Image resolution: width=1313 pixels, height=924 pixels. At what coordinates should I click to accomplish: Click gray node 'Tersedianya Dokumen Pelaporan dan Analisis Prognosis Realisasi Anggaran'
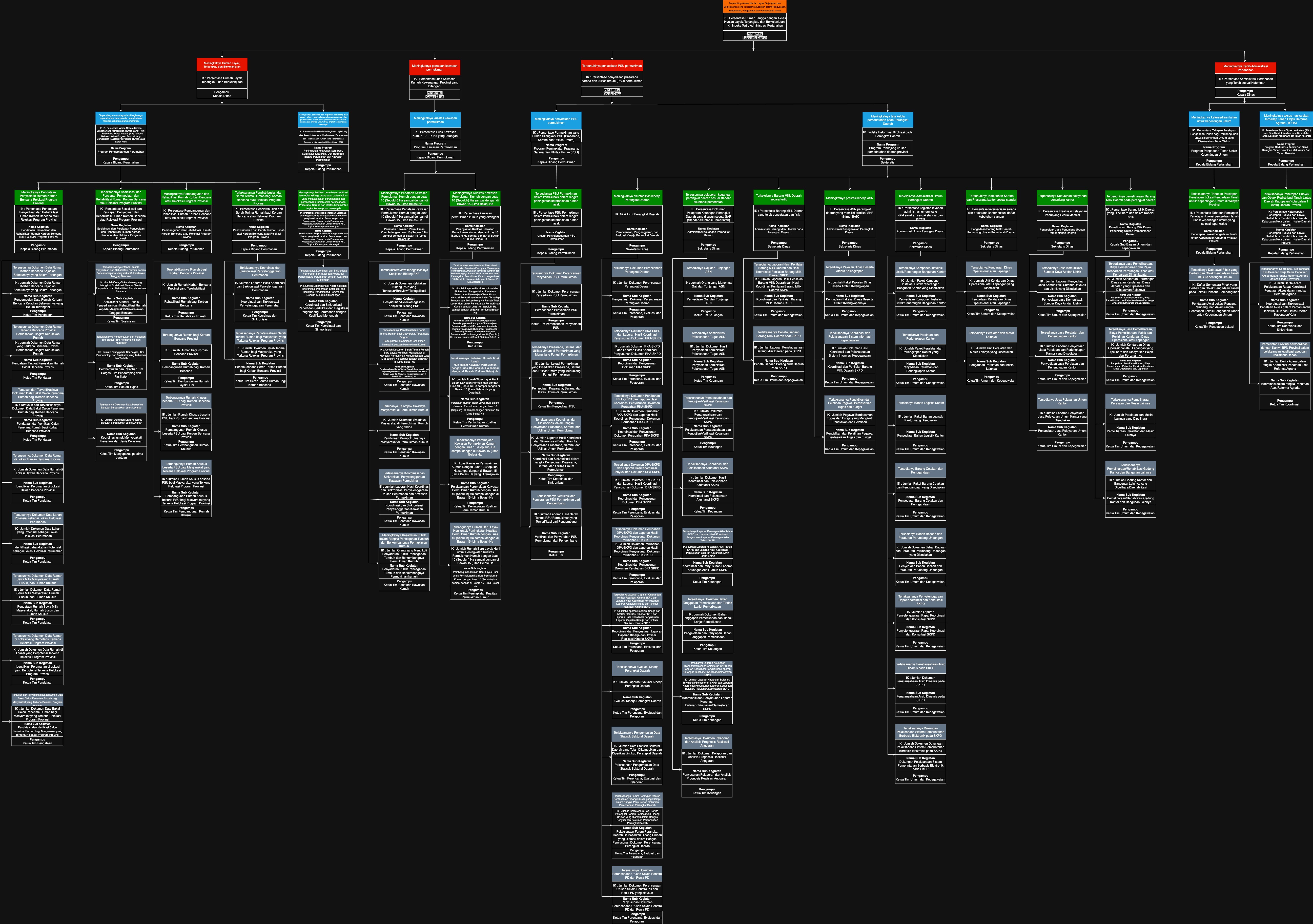[x=707, y=742]
